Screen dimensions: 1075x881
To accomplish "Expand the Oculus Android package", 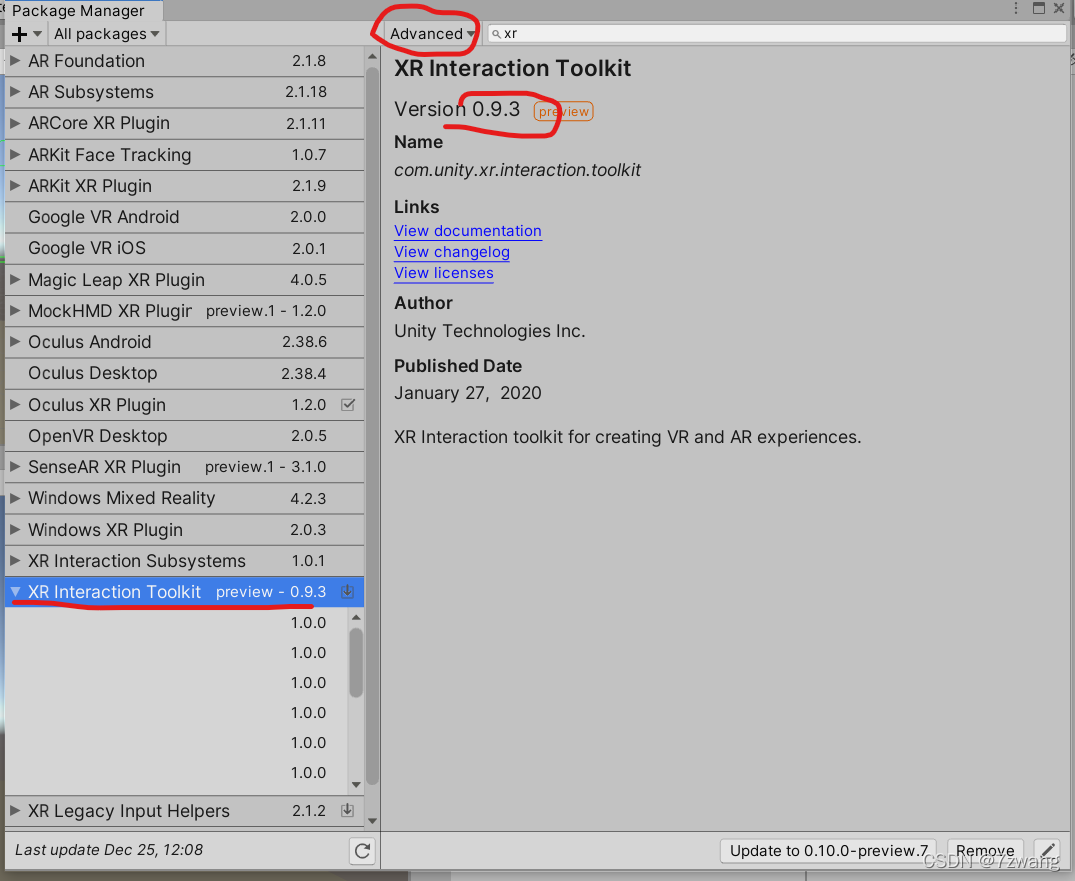I will (x=14, y=341).
